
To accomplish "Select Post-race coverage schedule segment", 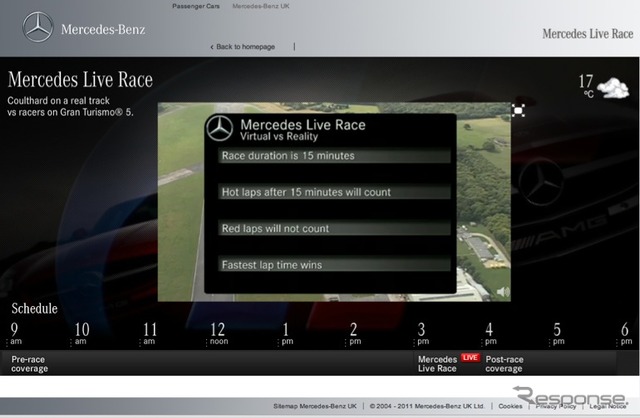I will (x=504, y=364).
